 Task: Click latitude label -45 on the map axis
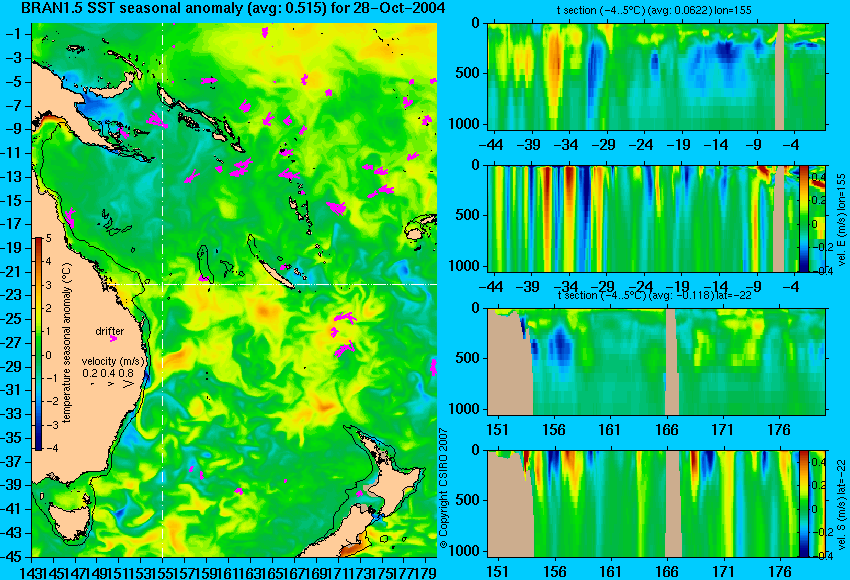click(11, 557)
